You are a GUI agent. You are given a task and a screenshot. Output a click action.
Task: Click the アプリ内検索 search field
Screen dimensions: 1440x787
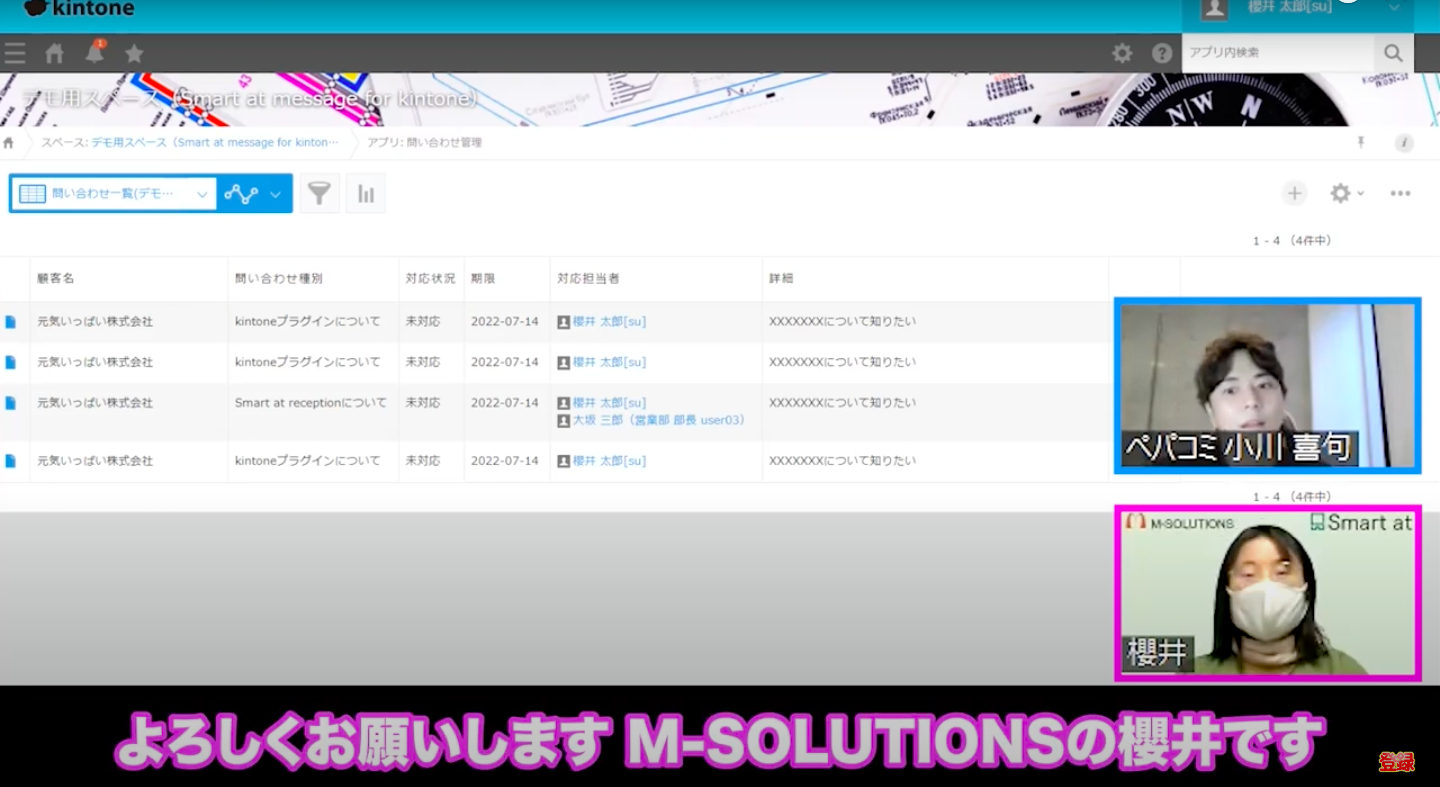1276,53
